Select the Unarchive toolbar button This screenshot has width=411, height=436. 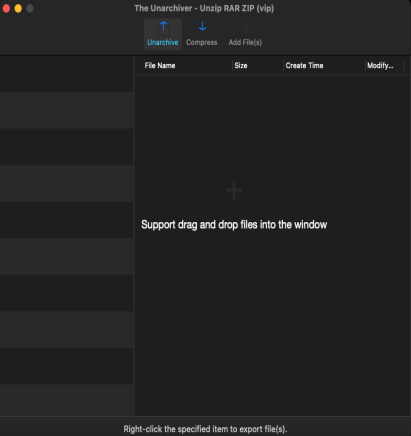(x=163, y=34)
